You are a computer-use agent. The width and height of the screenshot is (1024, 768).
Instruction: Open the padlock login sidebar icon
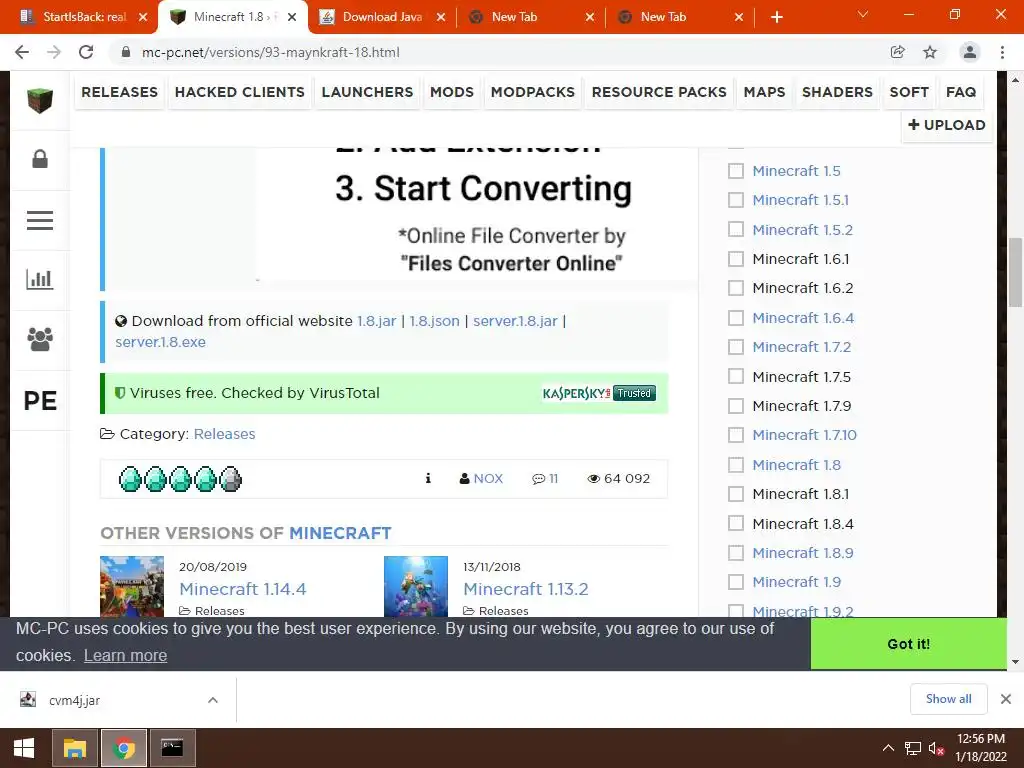40,159
